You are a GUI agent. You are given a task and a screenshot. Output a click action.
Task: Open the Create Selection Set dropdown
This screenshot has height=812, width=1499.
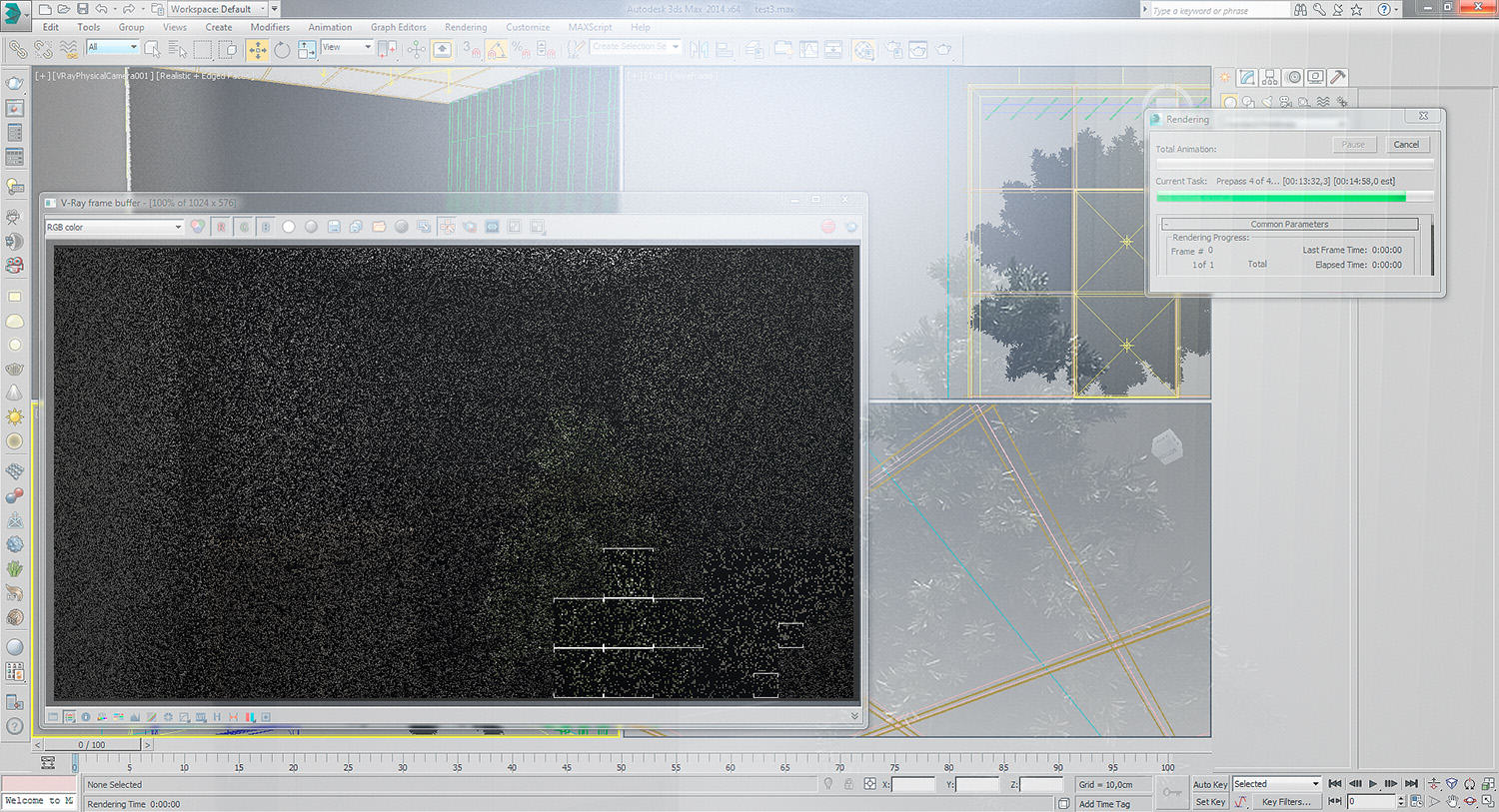click(x=636, y=47)
